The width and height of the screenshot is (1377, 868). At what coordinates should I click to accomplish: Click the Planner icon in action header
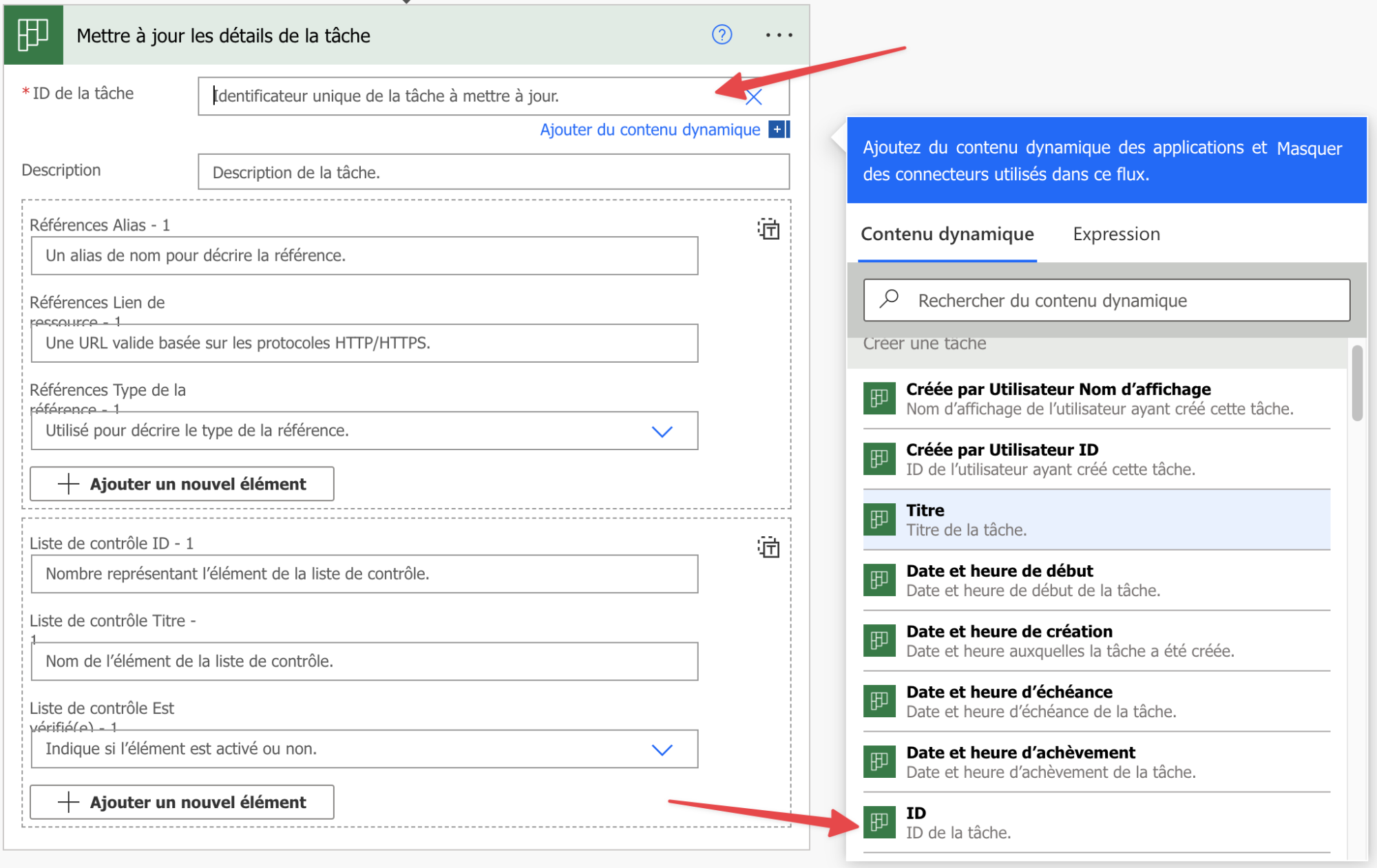tap(33, 34)
